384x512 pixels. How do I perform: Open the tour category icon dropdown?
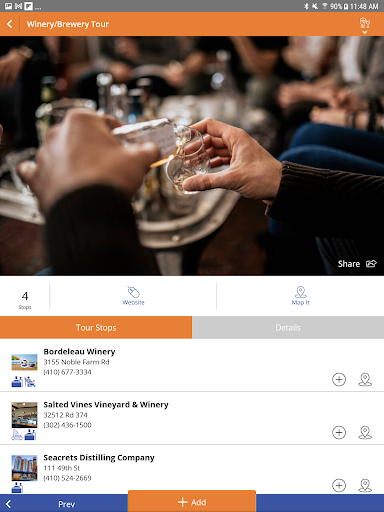pyautogui.click(x=365, y=25)
